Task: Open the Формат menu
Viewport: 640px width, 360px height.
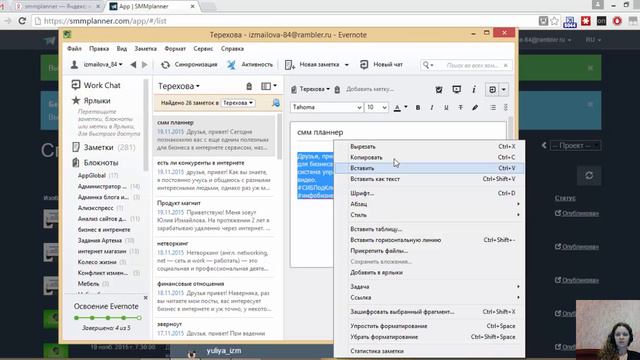Action: (175, 49)
